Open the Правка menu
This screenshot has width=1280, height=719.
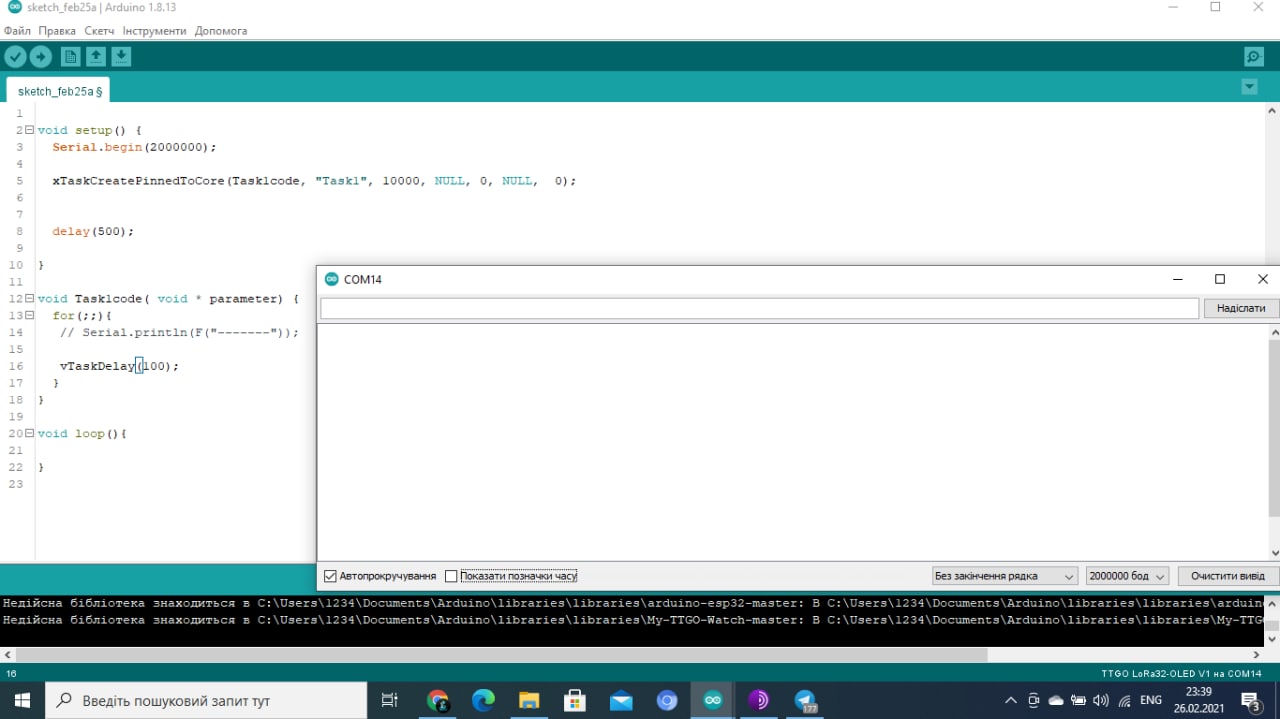click(x=57, y=31)
